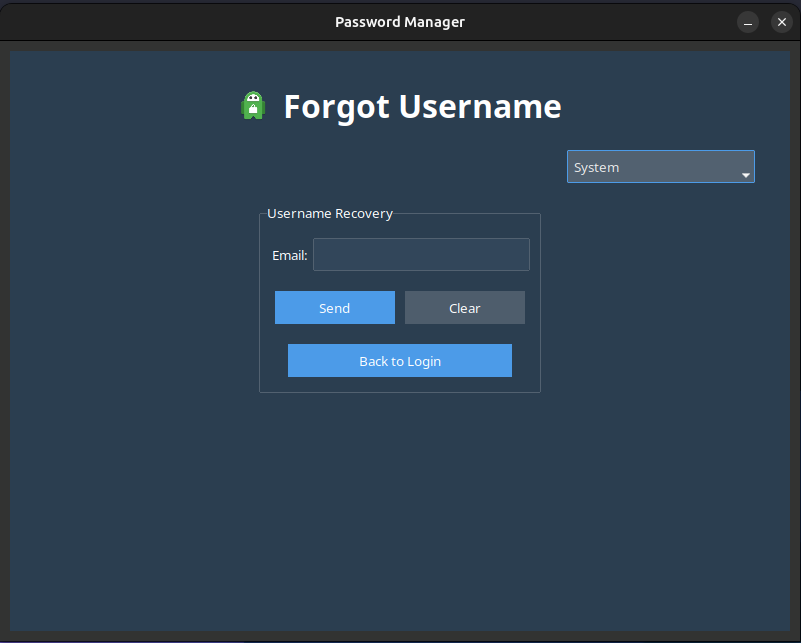
Task: Open the System theme dropdown
Action: click(x=660, y=167)
